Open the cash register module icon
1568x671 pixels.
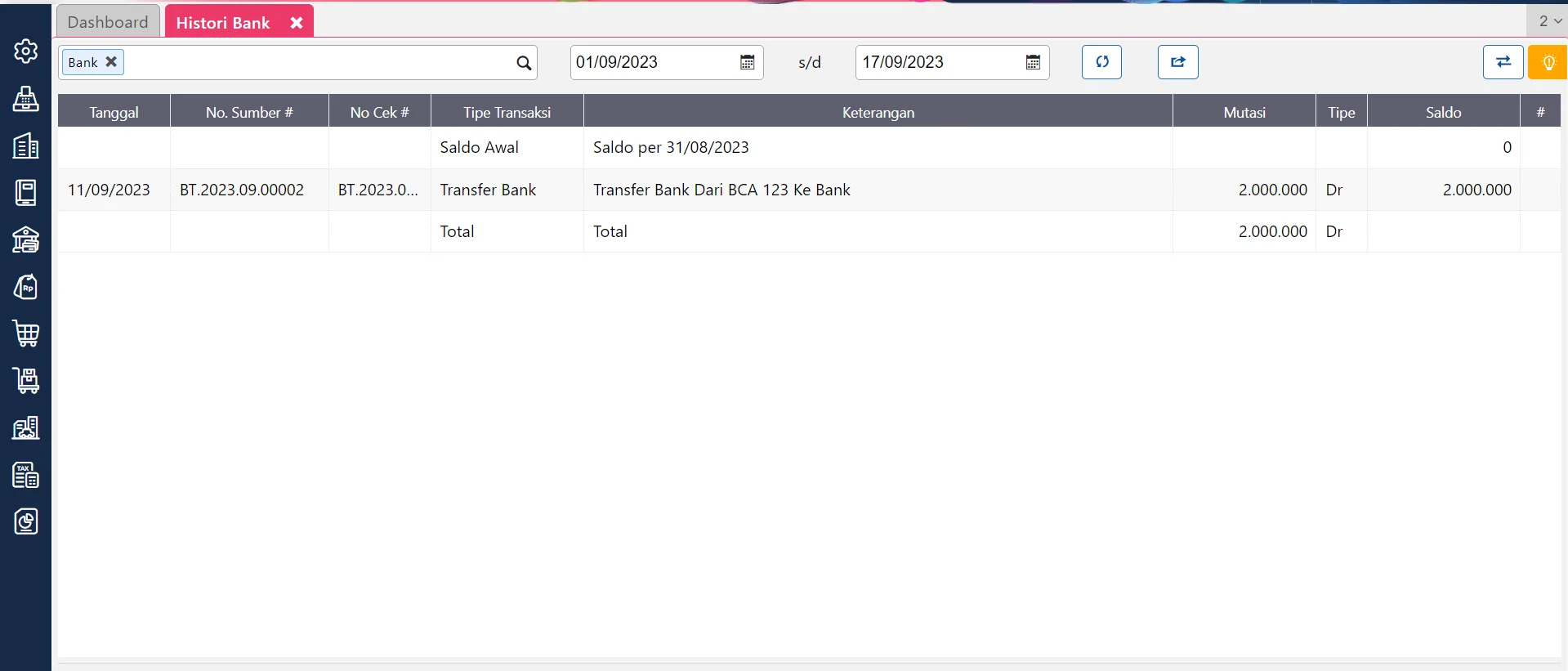(x=25, y=99)
